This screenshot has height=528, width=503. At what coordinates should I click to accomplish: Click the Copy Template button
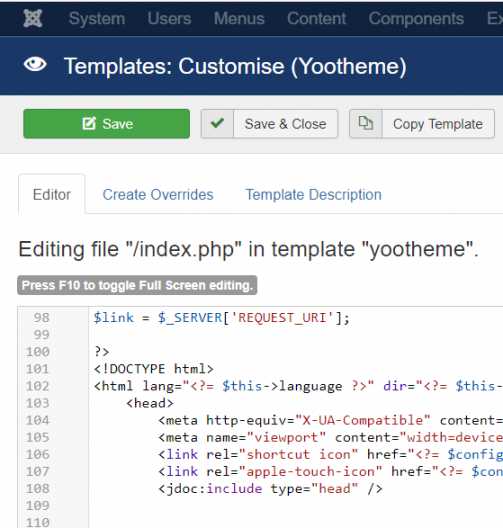point(422,124)
